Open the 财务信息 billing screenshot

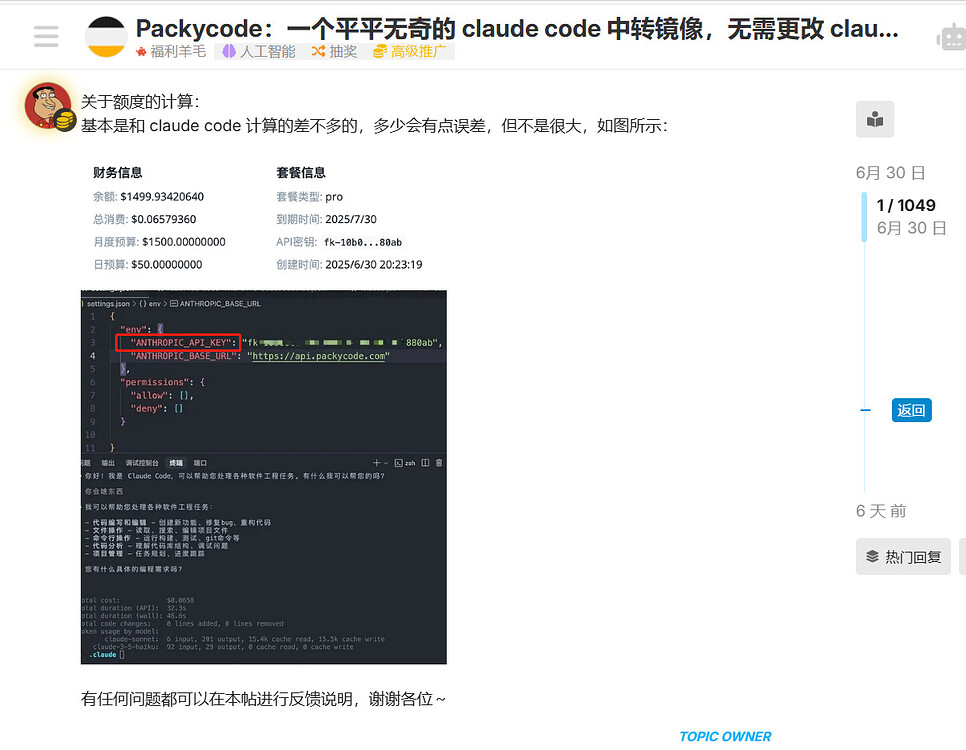[264, 219]
